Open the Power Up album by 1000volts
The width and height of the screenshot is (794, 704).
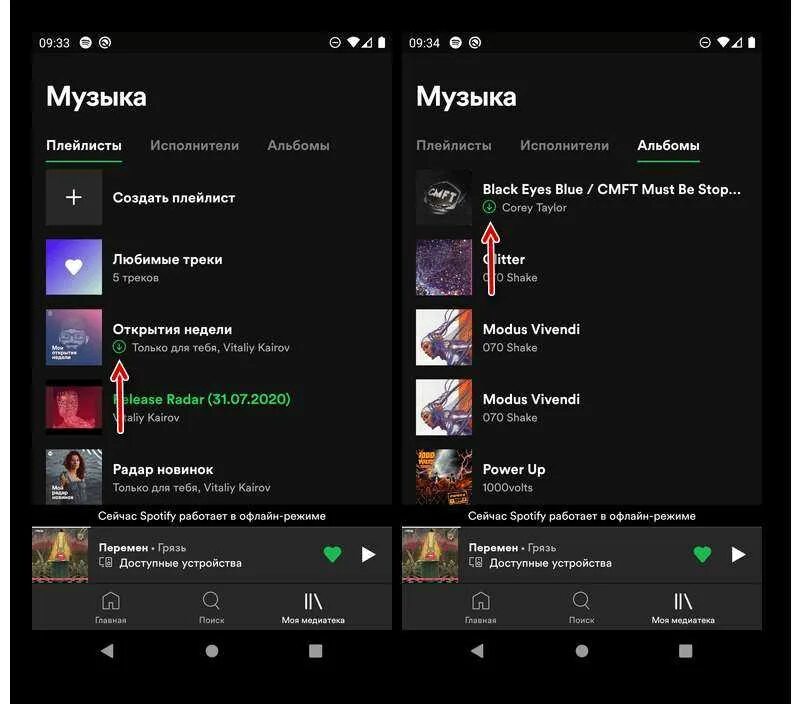[x=581, y=477]
